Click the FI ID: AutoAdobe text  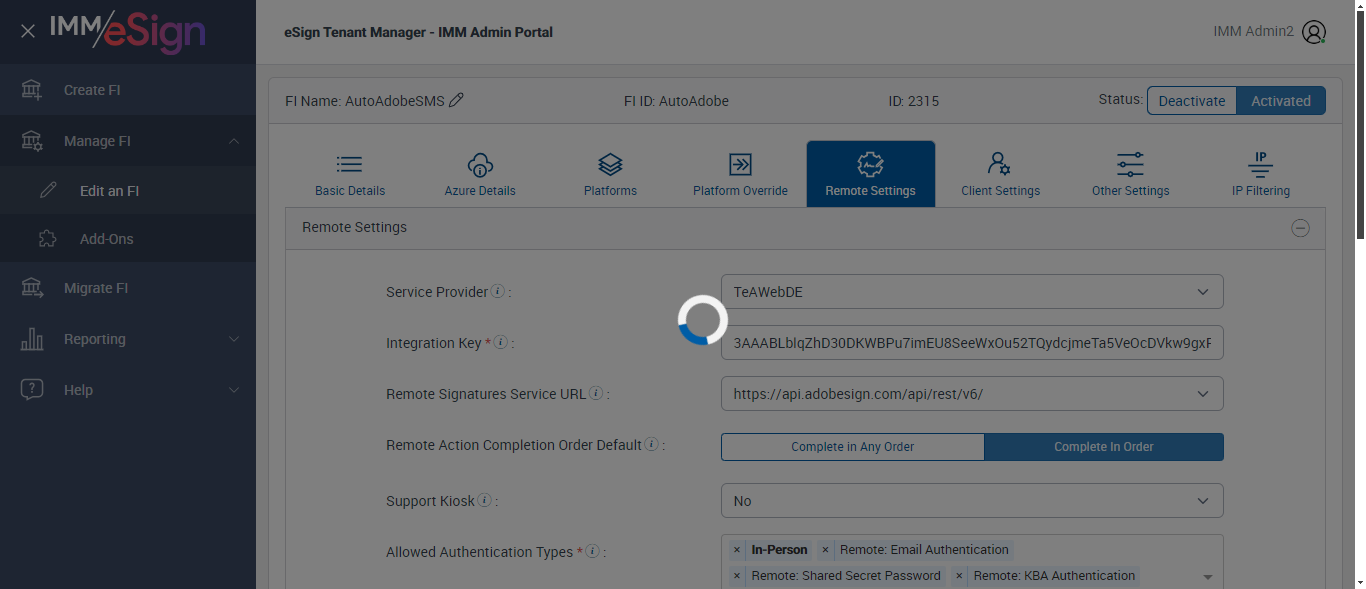[676, 101]
